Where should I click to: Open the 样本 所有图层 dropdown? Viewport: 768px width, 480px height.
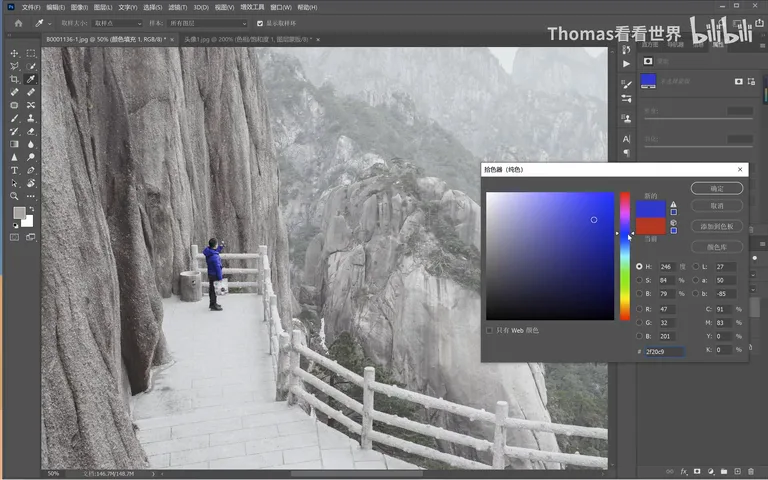point(208,23)
